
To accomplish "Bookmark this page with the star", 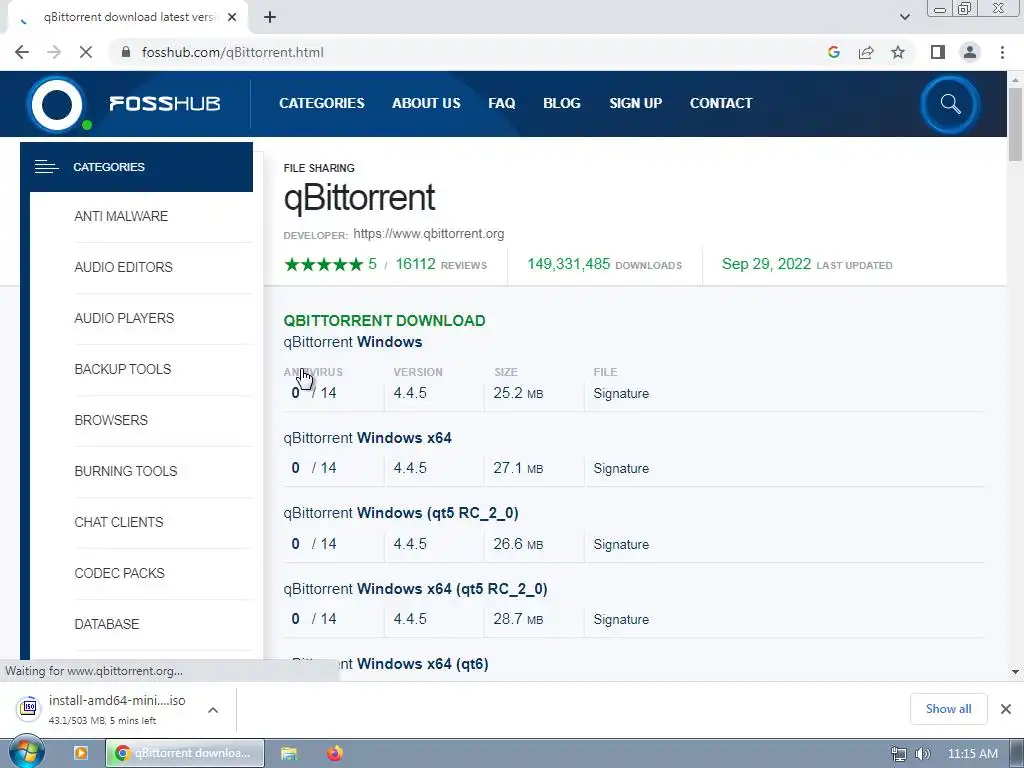I will click(898, 52).
